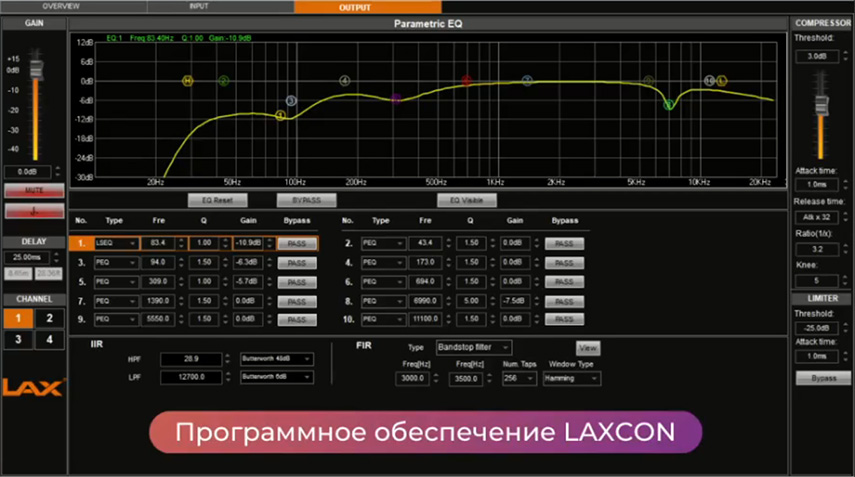The image size is (855, 477).
Task: Click the delay 25.00ms field
Action: (27, 257)
